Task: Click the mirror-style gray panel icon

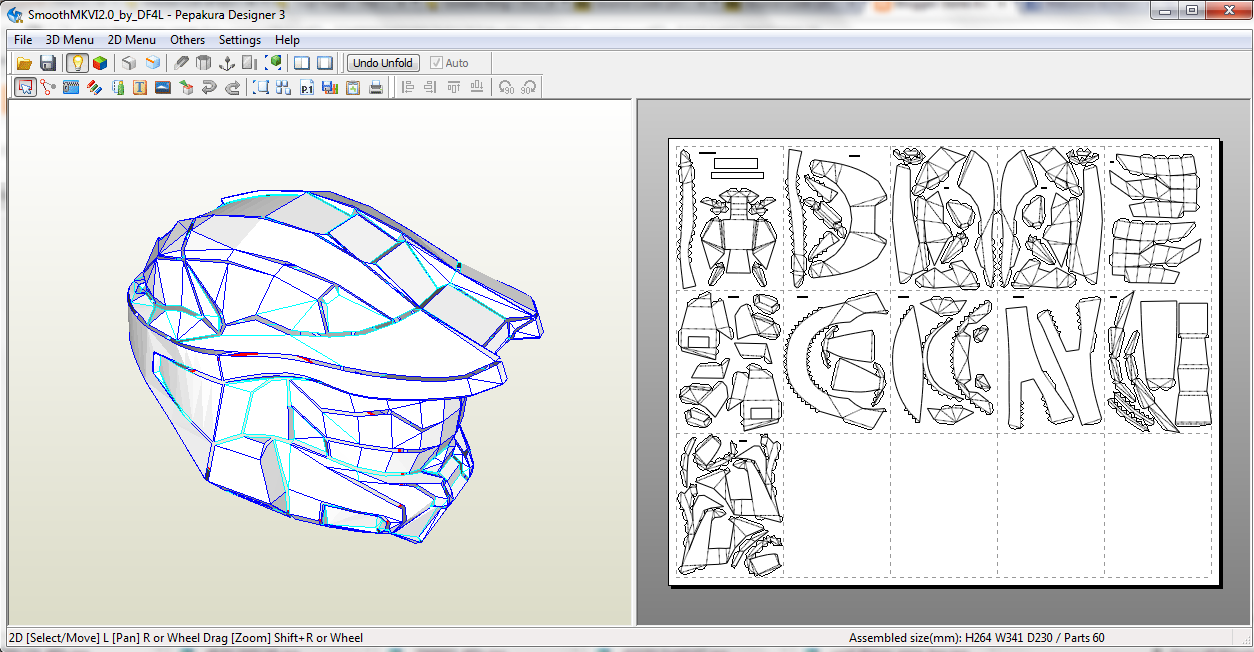Action: pyautogui.click(x=250, y=63)
